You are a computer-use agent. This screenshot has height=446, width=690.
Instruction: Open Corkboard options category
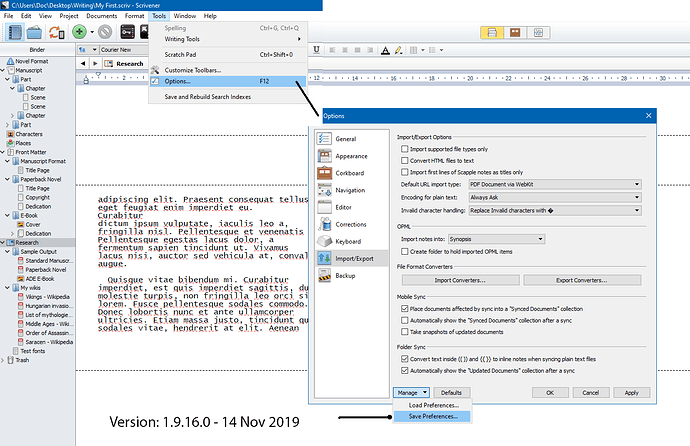(x=352, y=173)
